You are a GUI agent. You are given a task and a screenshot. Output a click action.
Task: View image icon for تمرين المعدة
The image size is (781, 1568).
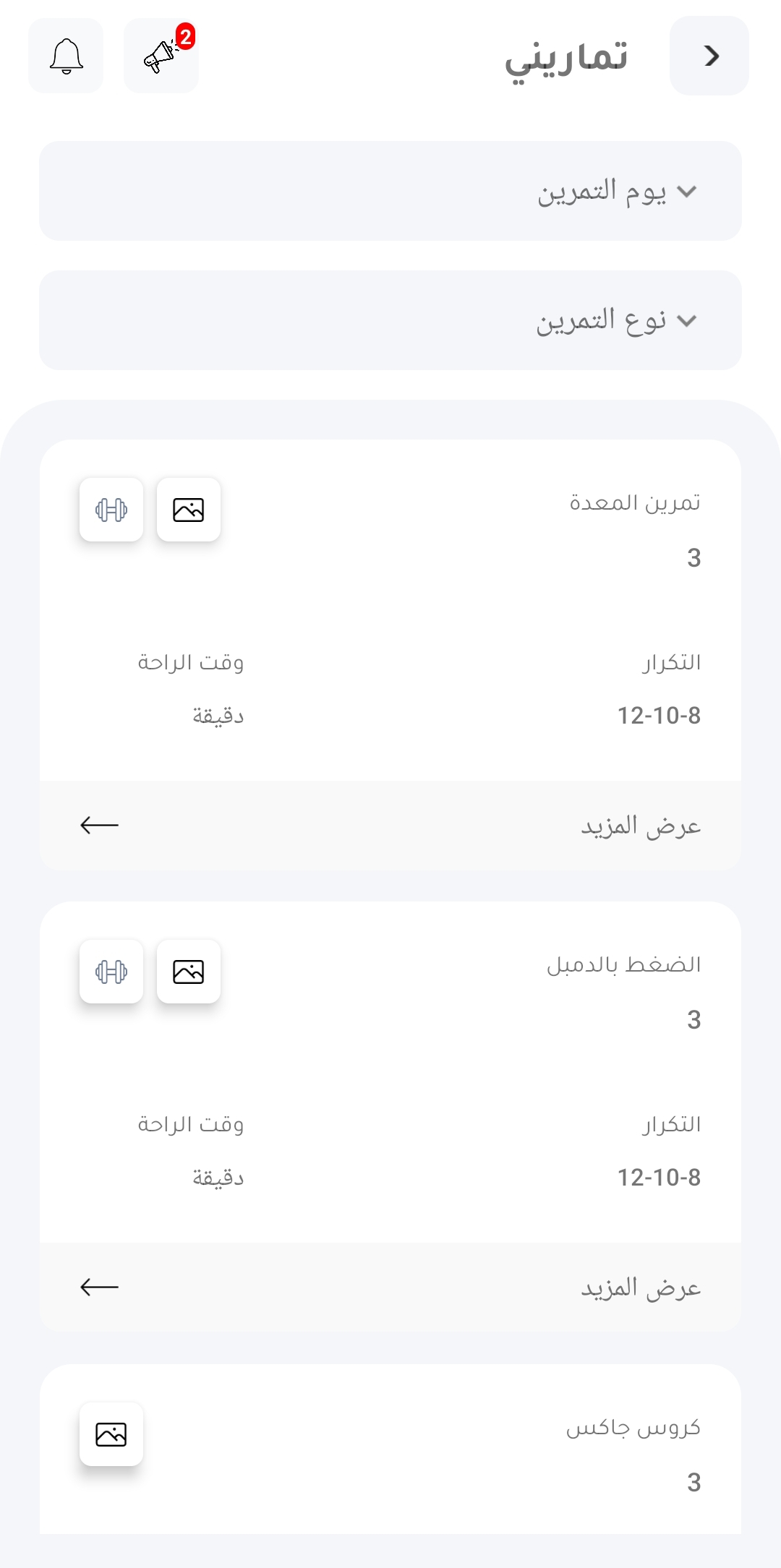(x=189, y=510)
